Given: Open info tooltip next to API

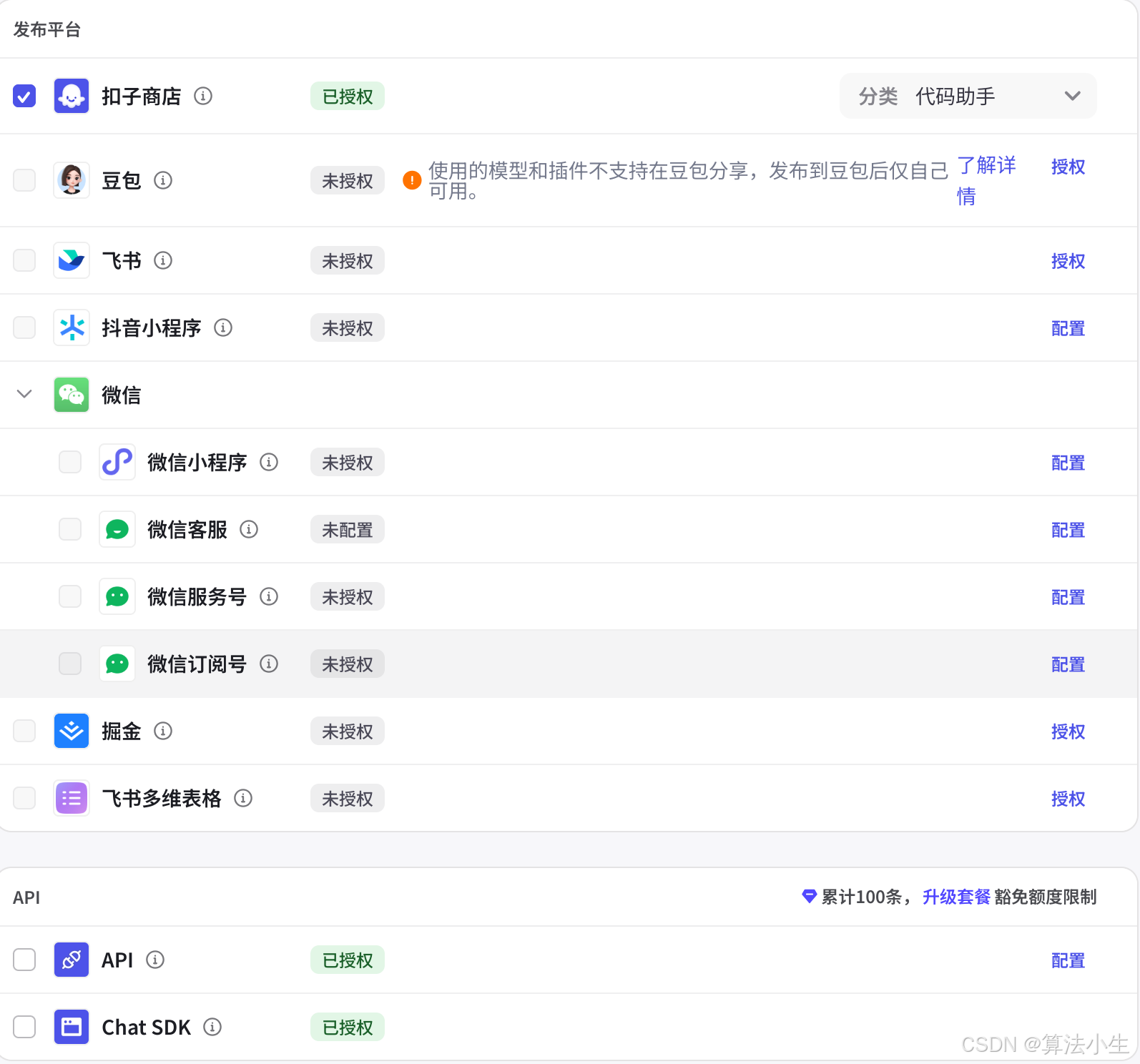Looking at the screenshot, I should point(155,960).
